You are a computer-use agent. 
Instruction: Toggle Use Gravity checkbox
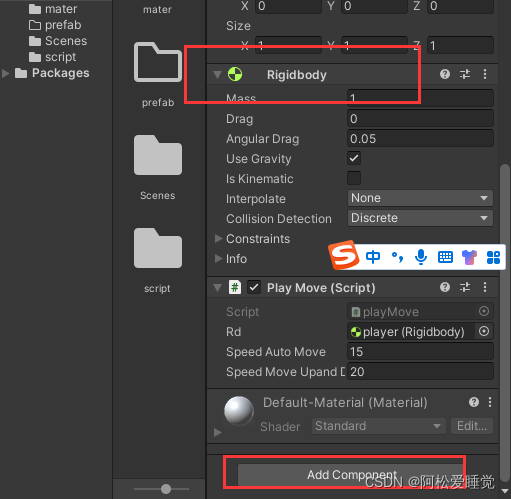[x=354, y=158]
